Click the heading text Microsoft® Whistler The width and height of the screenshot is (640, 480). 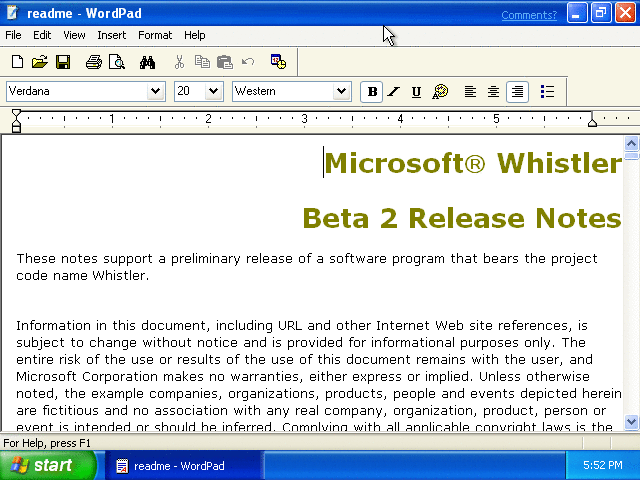[473, 163]
